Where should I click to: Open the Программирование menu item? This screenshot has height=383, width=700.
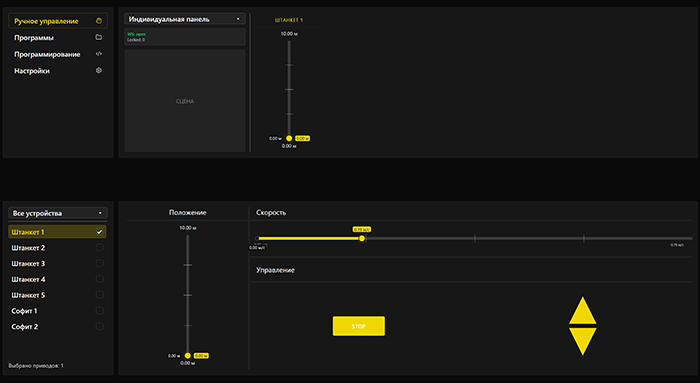pos(58,54)
